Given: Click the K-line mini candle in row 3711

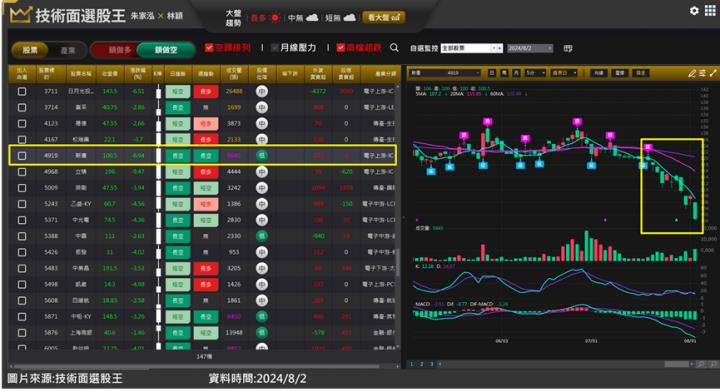Looking at the screenshot, I should [158, 91].
